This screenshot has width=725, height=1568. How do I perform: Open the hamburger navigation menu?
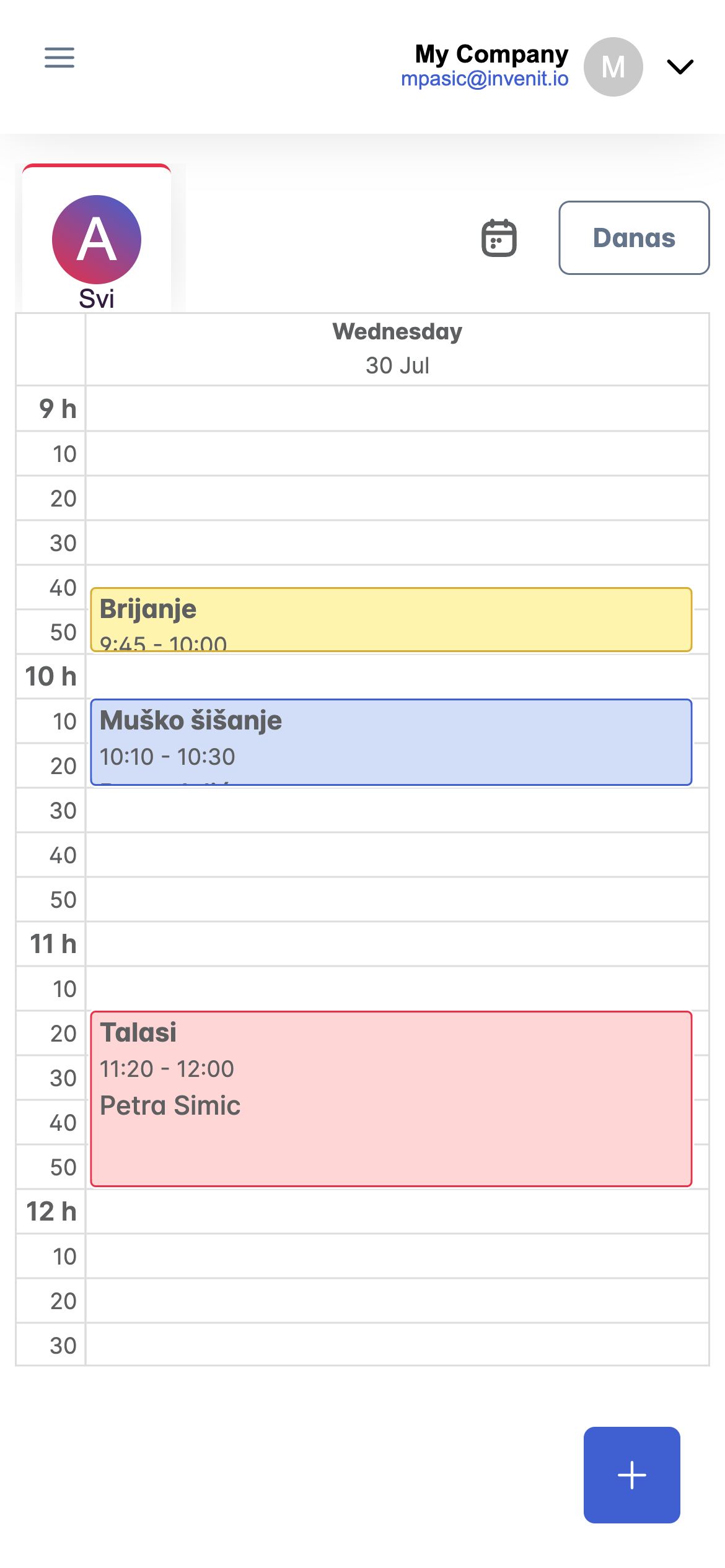click(x=59, y=58)
